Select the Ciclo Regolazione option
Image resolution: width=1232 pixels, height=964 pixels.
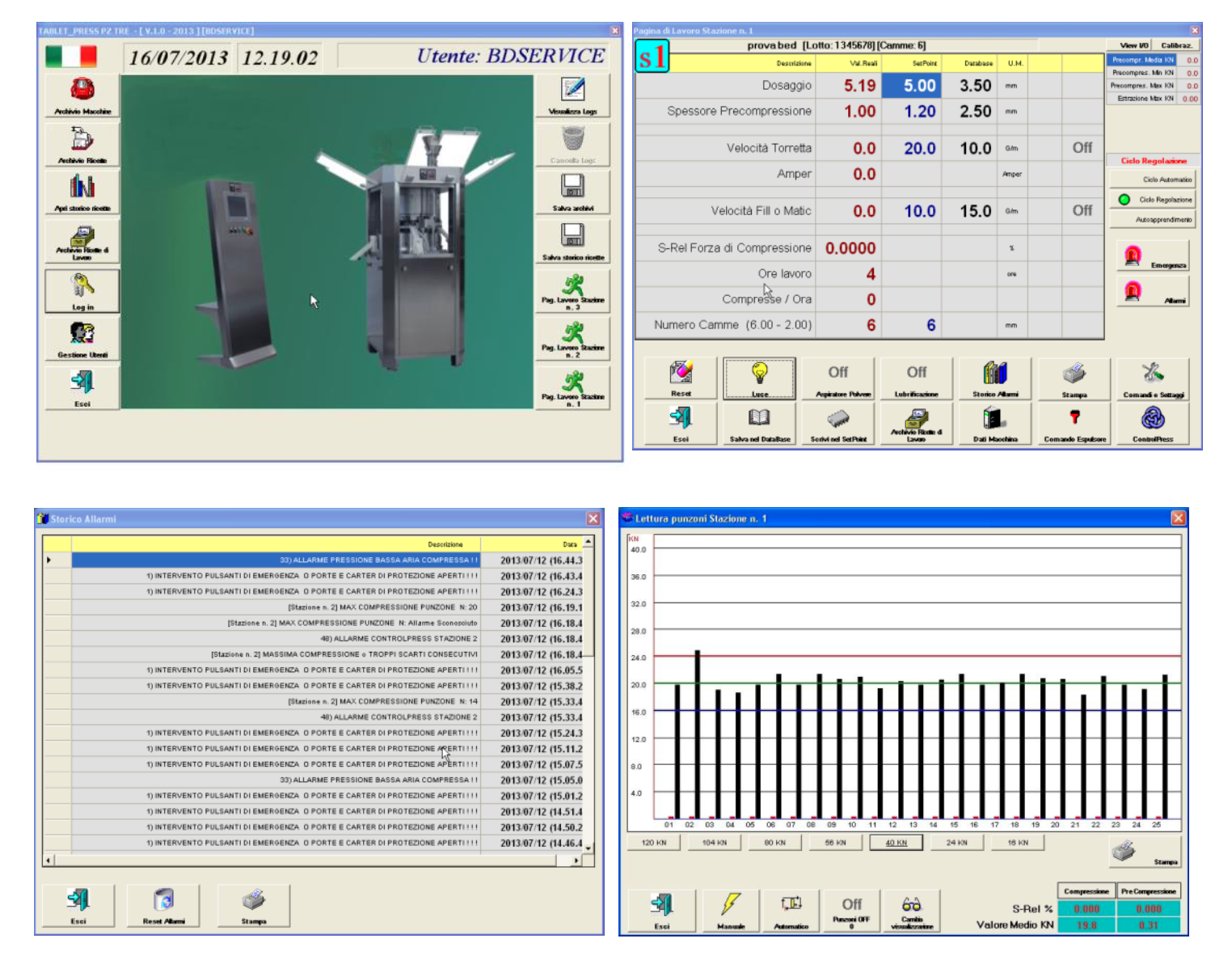[x=1154, y=200]
